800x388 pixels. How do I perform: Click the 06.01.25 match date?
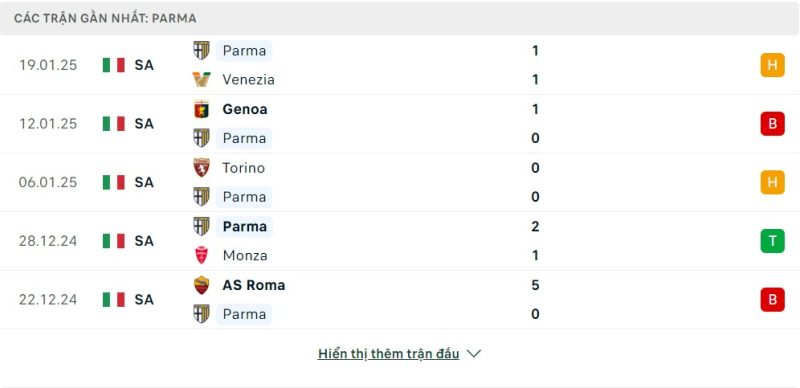48,182
